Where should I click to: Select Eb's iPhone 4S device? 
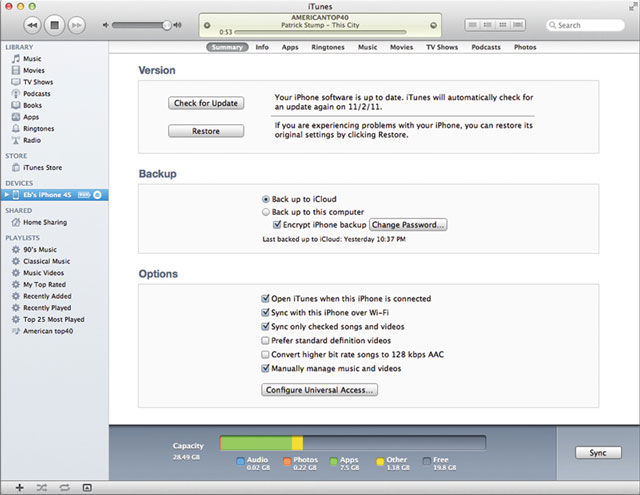coord(54,195)
